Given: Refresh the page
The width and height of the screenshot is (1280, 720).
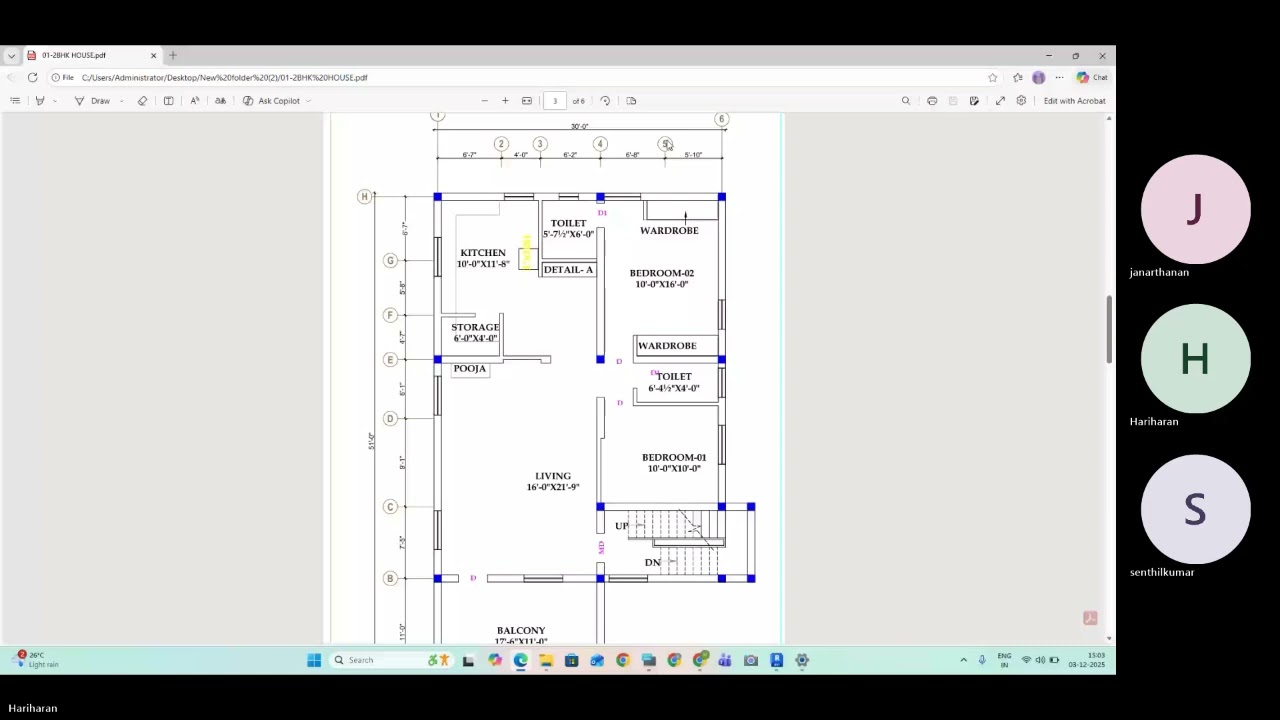Looking at the screenshot, I should (x=33, y=78).
